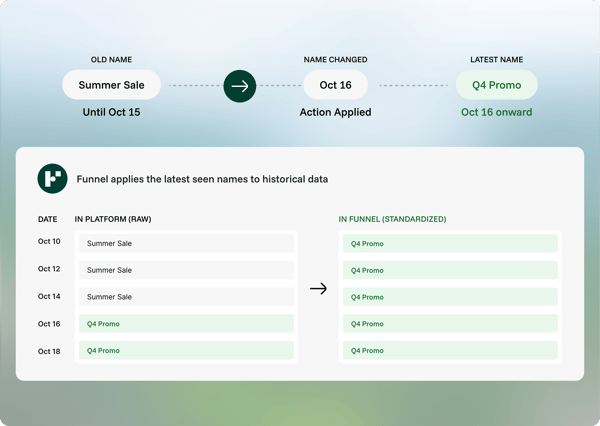Click the Until Oct 15 caption
The height and width of the screenshot is (426, 600).
[111, 112]
